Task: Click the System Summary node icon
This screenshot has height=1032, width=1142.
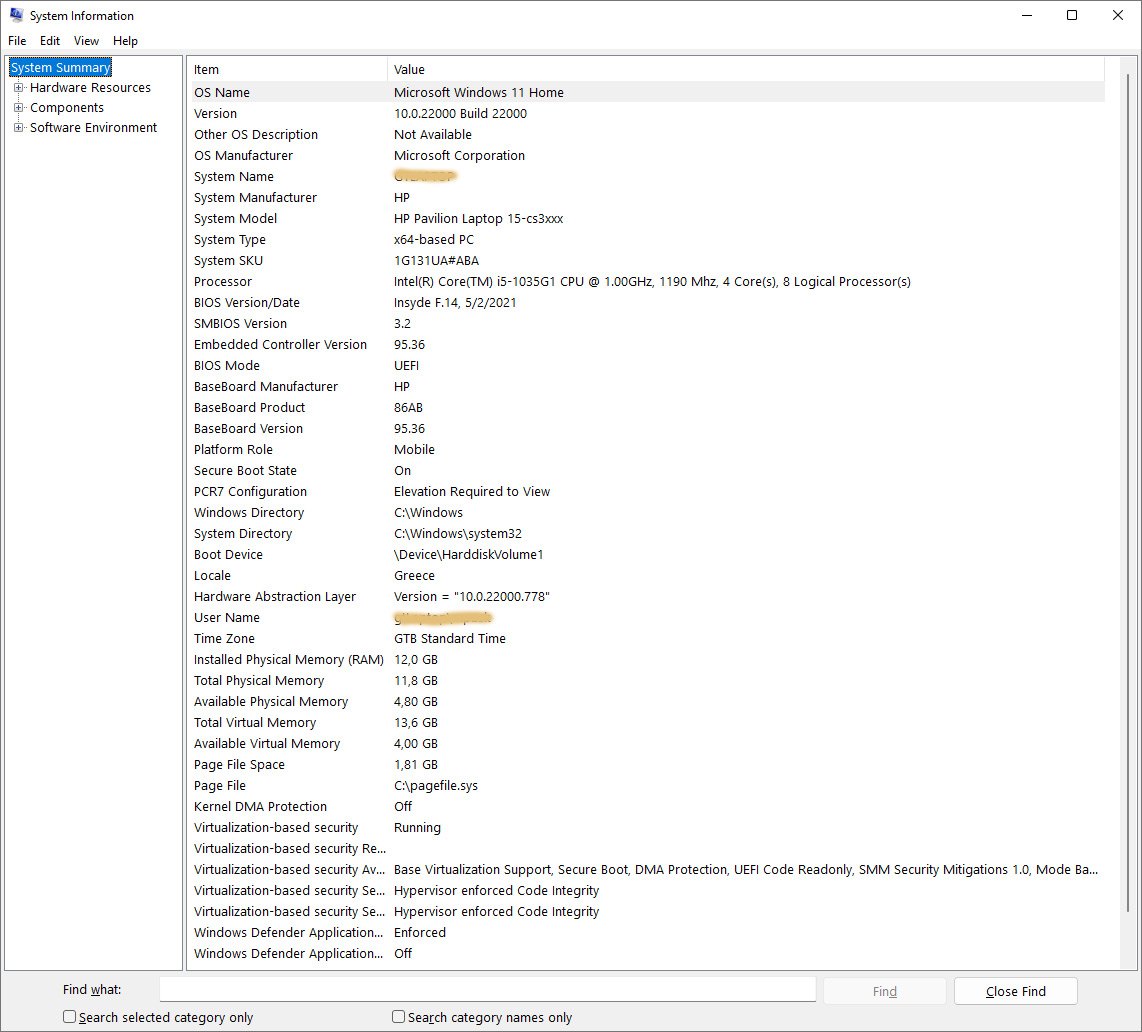Action: click(x=60, y=67)
